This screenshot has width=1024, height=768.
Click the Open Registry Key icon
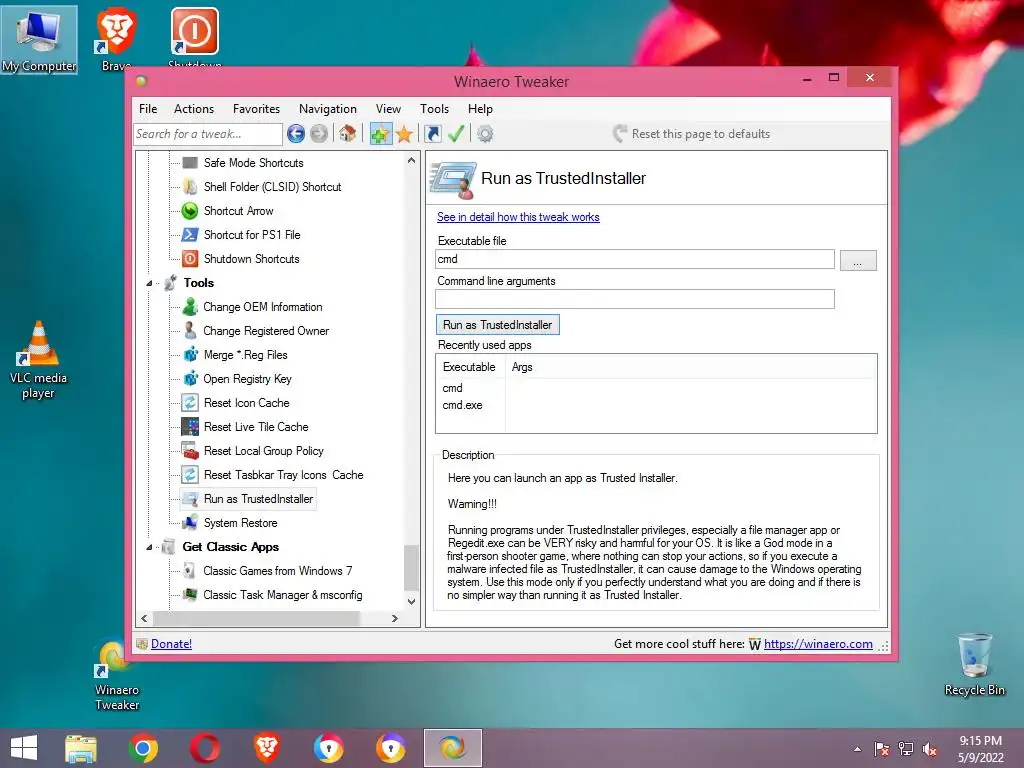pos(190,379)
